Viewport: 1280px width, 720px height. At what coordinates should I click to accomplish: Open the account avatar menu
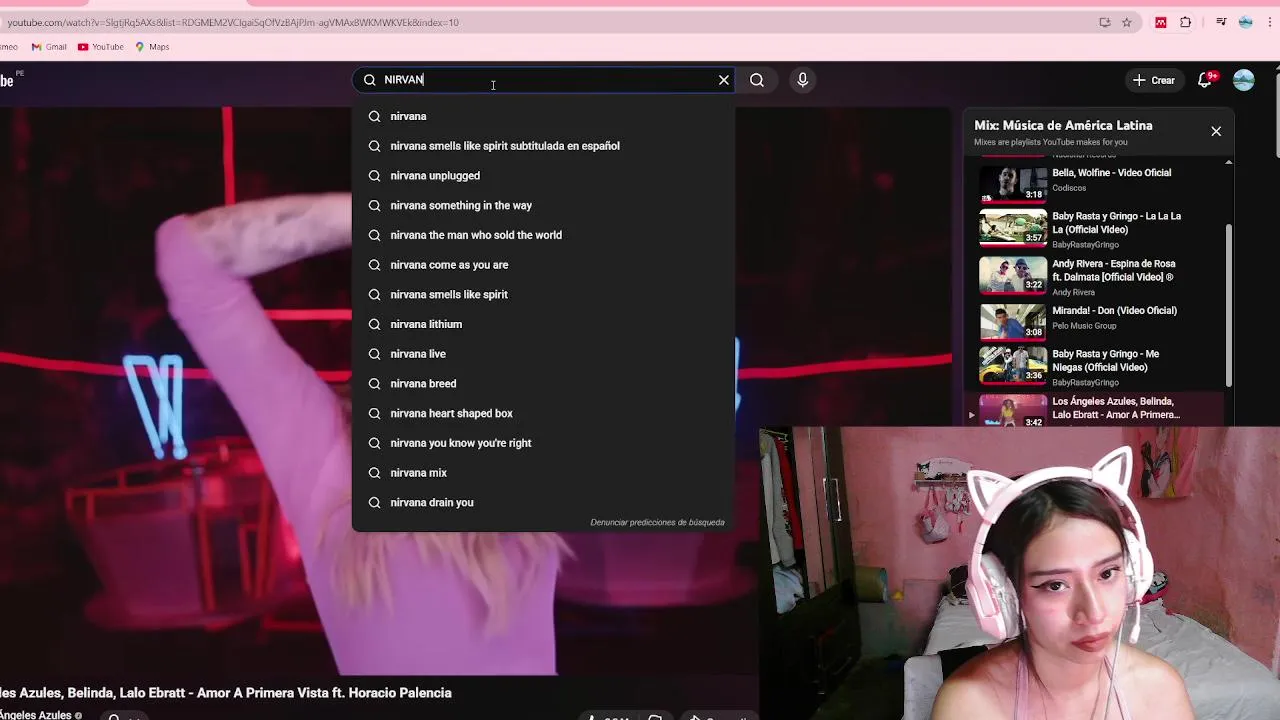coord(1244,80)
